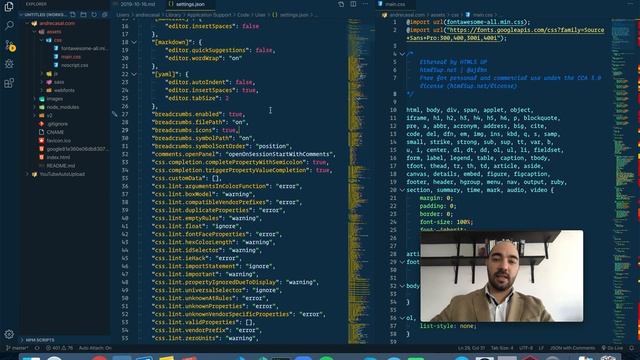Click the Refresh Explorer icon

[94, 14]
